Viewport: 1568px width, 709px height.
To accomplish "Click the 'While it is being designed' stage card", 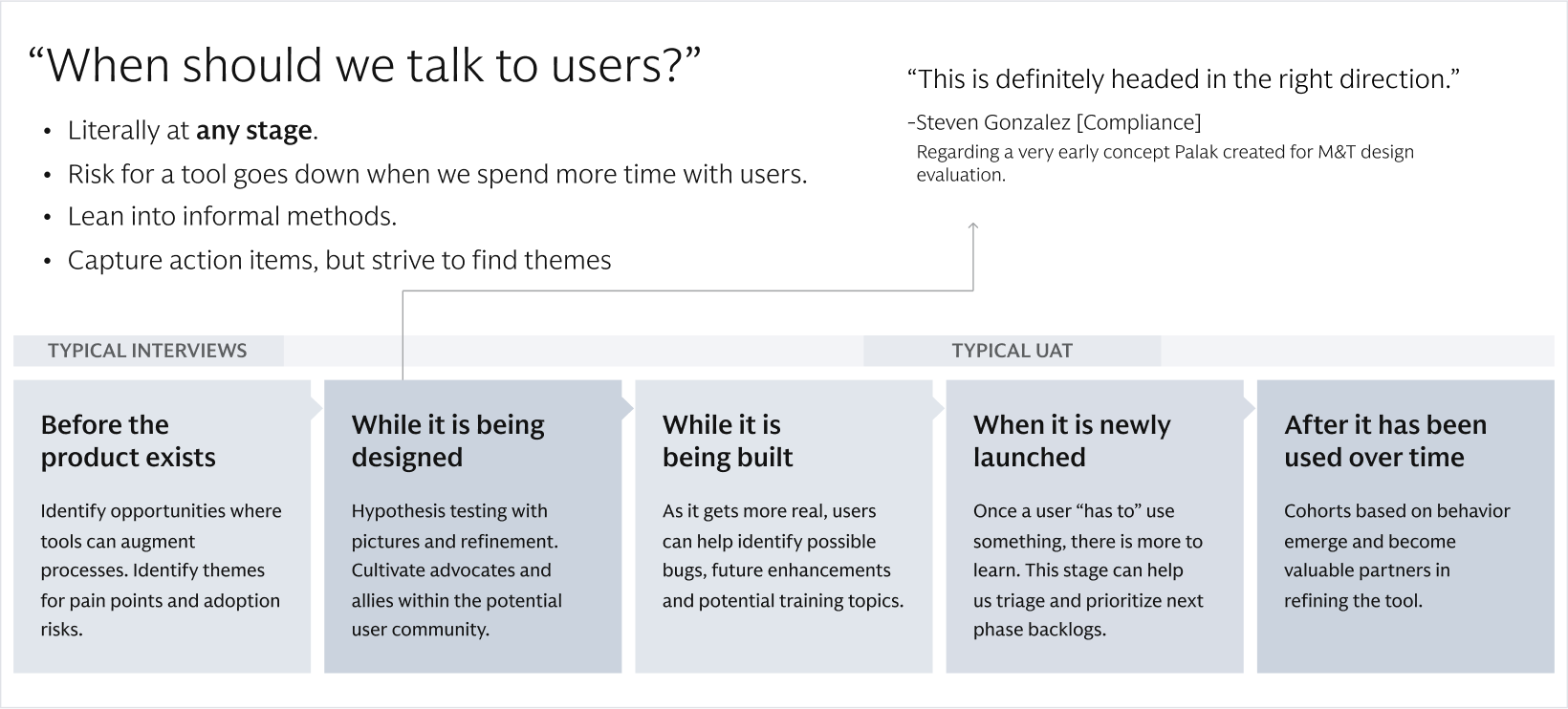I will click(x=472, y=526).
